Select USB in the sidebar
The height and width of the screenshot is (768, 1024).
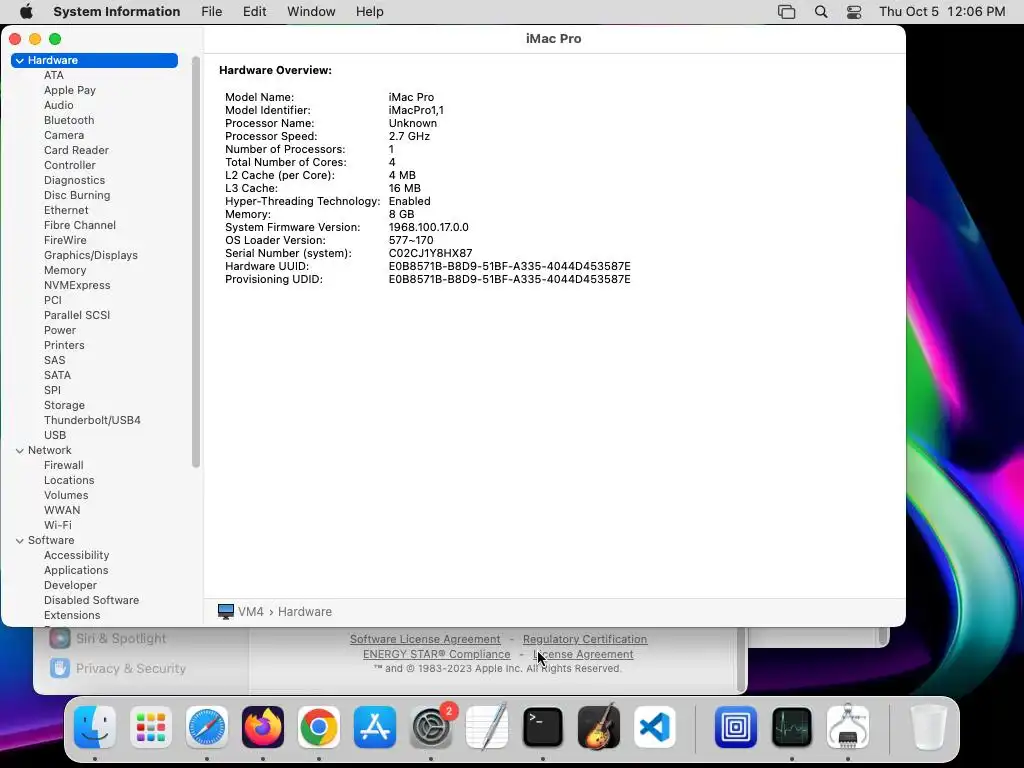click(55, 436)
